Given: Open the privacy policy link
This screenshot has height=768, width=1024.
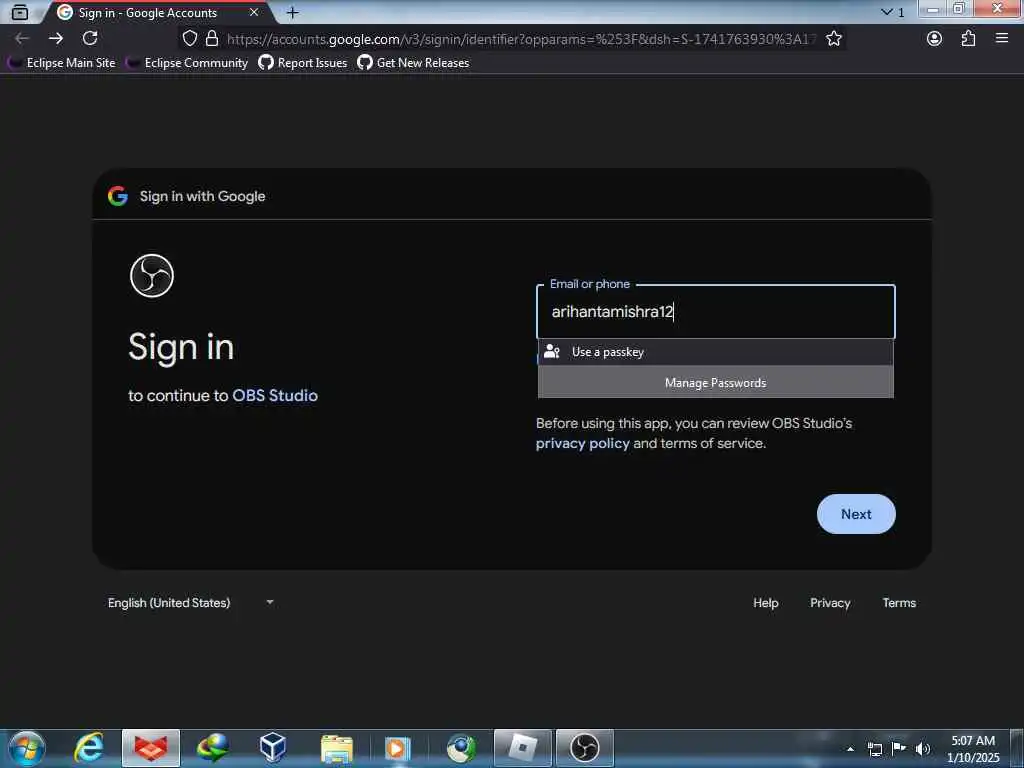Looking at the screenshot, I should [583, 443].
